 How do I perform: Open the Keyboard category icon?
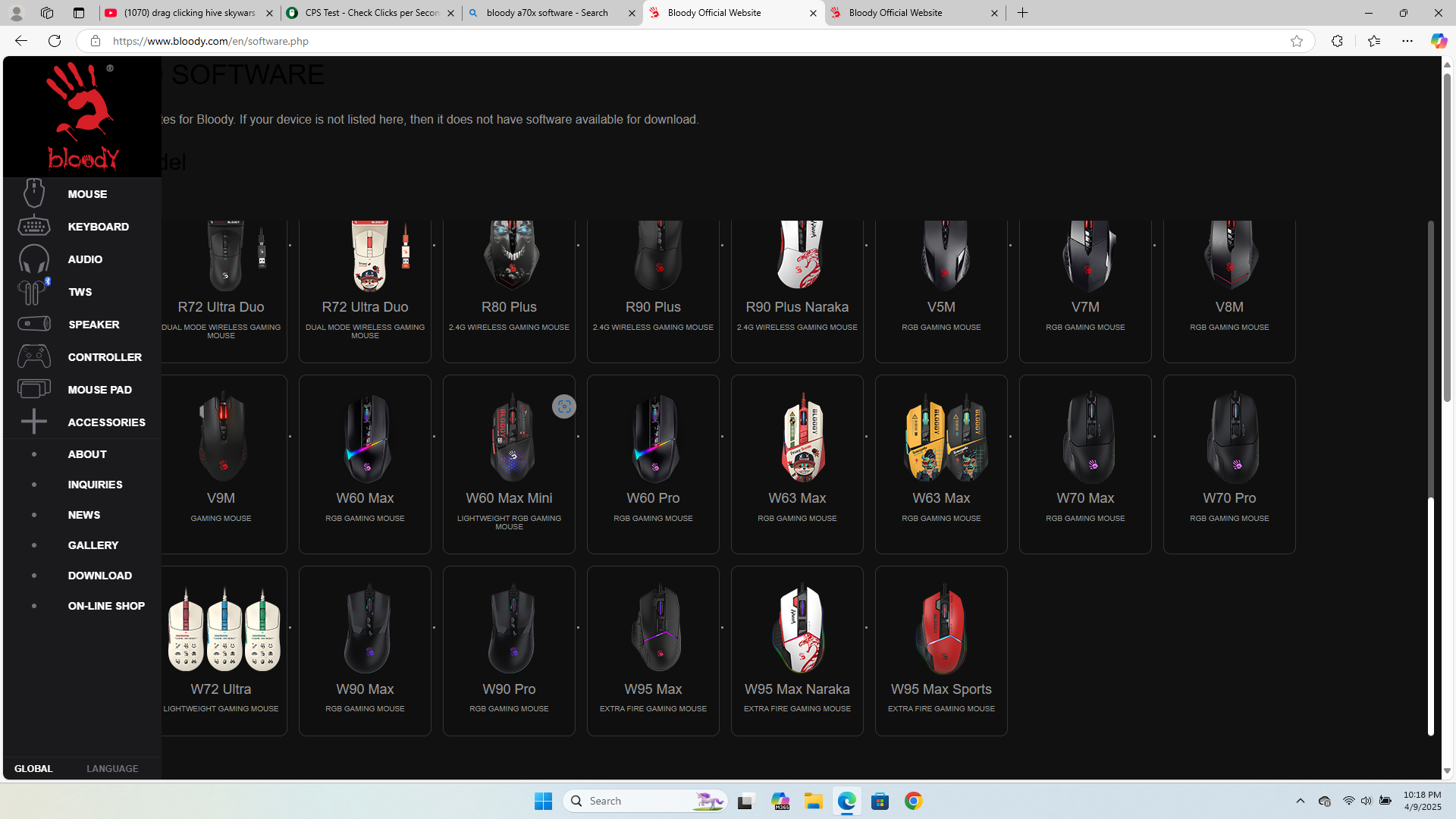pos(34,226)
